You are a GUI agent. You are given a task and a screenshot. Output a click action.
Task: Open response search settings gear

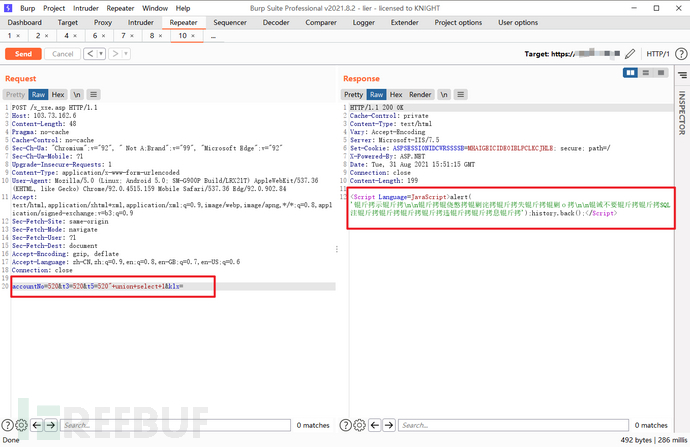click(x=360, y=425)
